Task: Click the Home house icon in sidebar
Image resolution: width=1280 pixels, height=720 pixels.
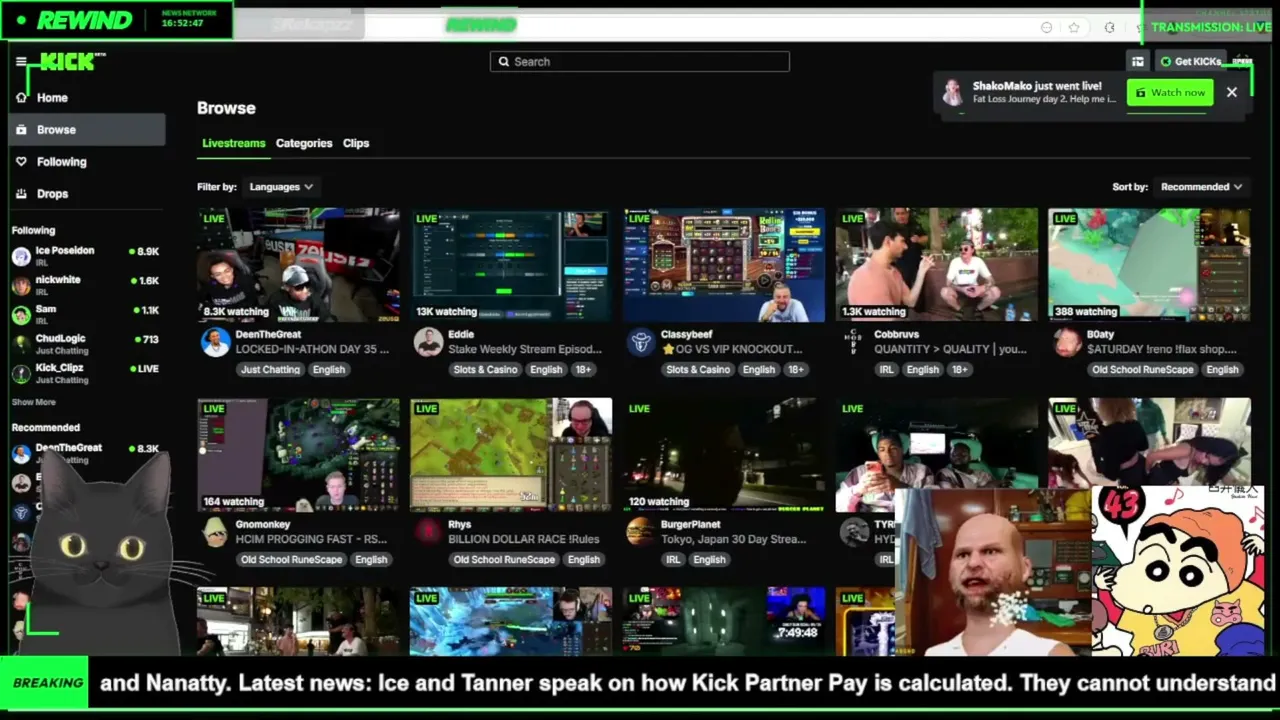Action: coord(21,98)
